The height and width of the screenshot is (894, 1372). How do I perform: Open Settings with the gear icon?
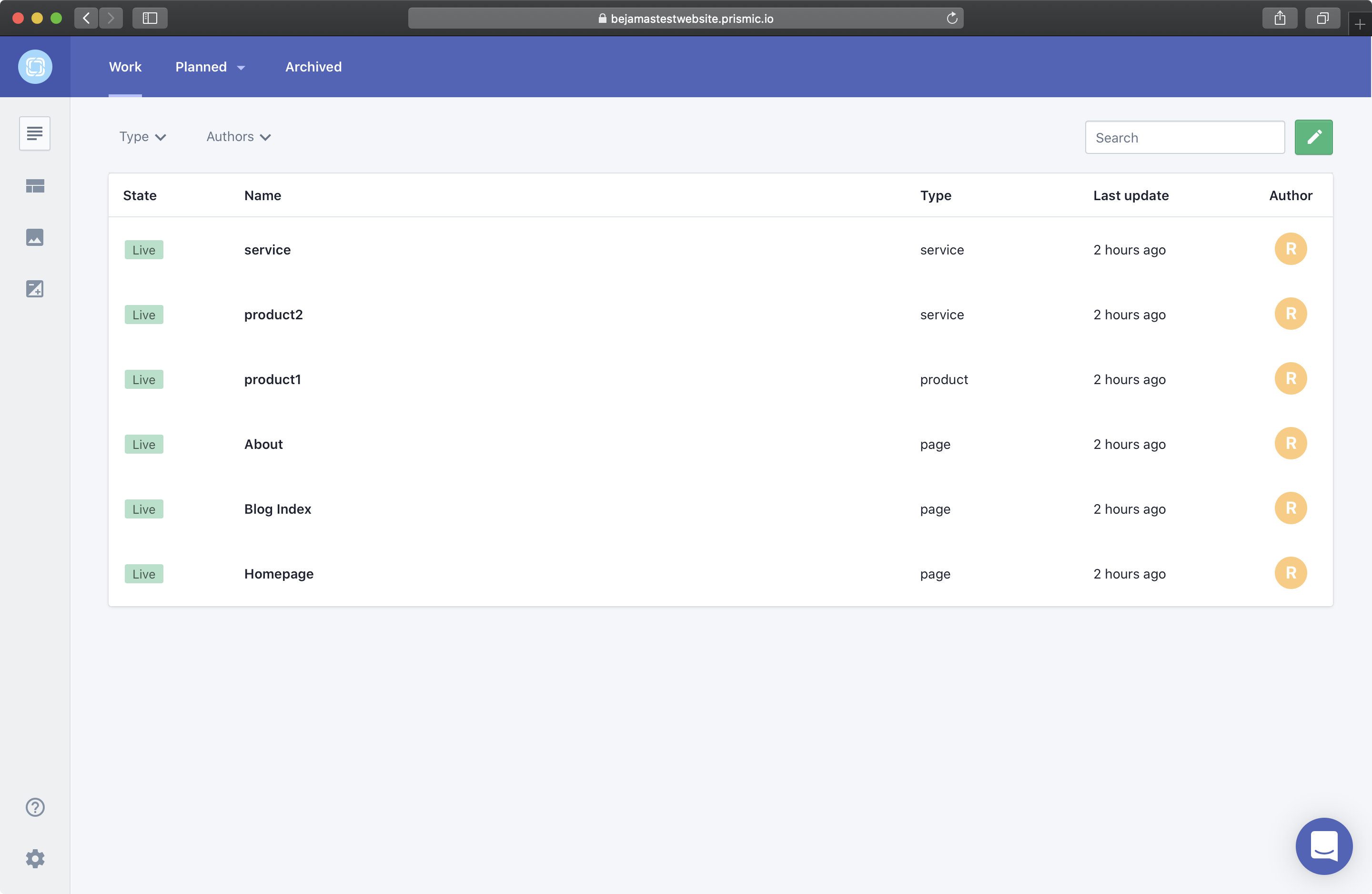pyautogui.click(x=35, y=858)
